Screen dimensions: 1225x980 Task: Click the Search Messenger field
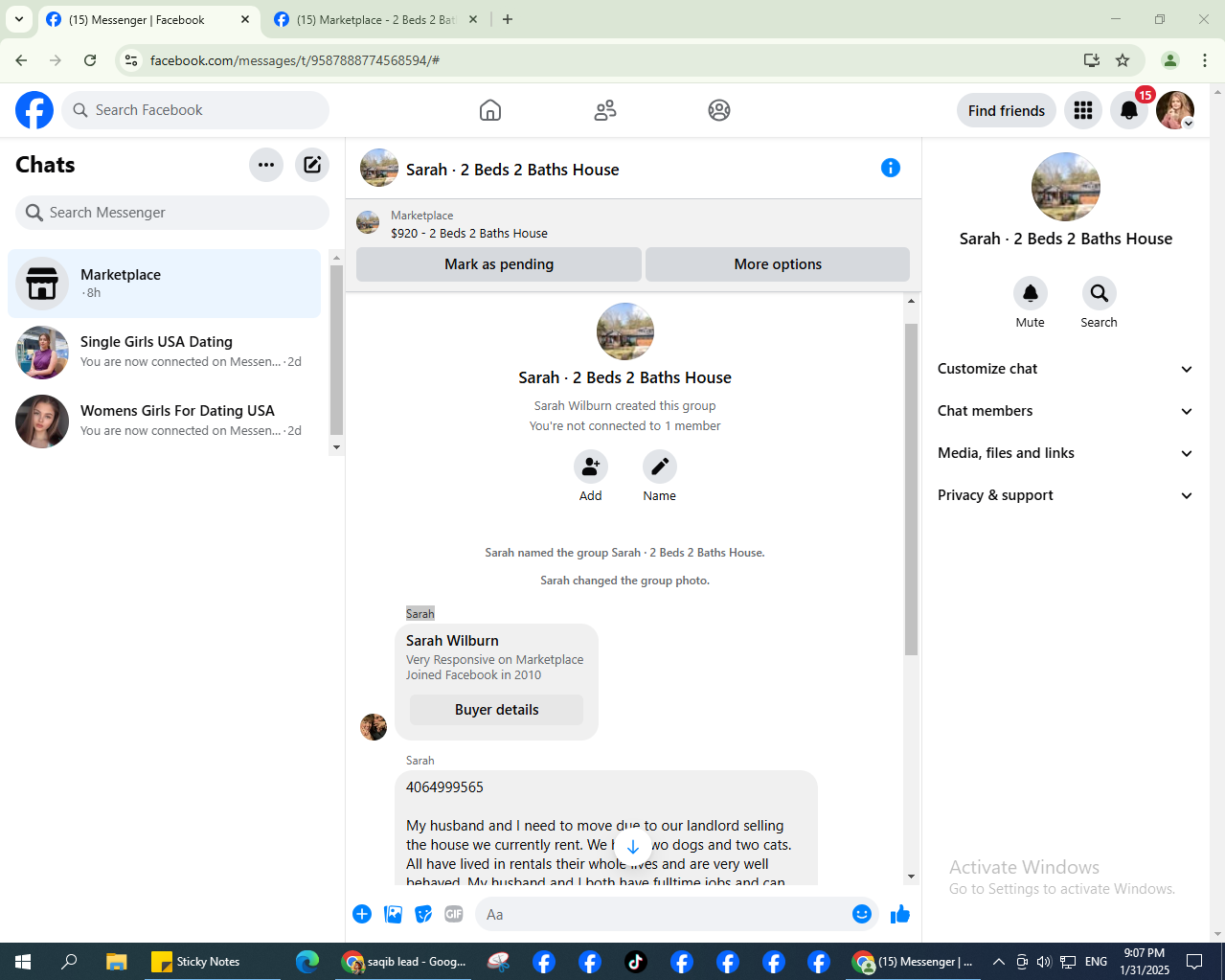pyautogui.click(x=172, y=213)
